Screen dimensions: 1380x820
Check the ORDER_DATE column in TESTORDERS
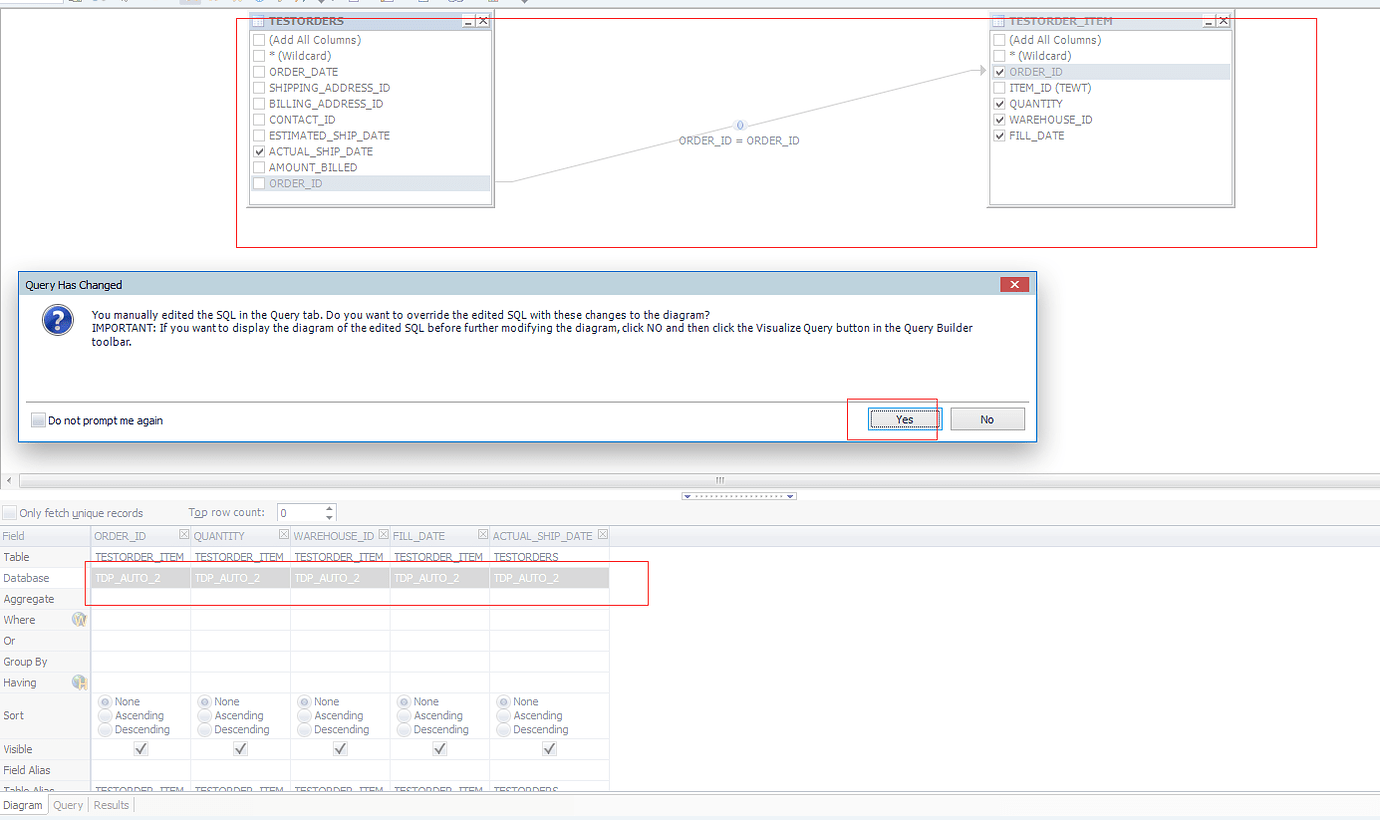click(x=259, y=71)
